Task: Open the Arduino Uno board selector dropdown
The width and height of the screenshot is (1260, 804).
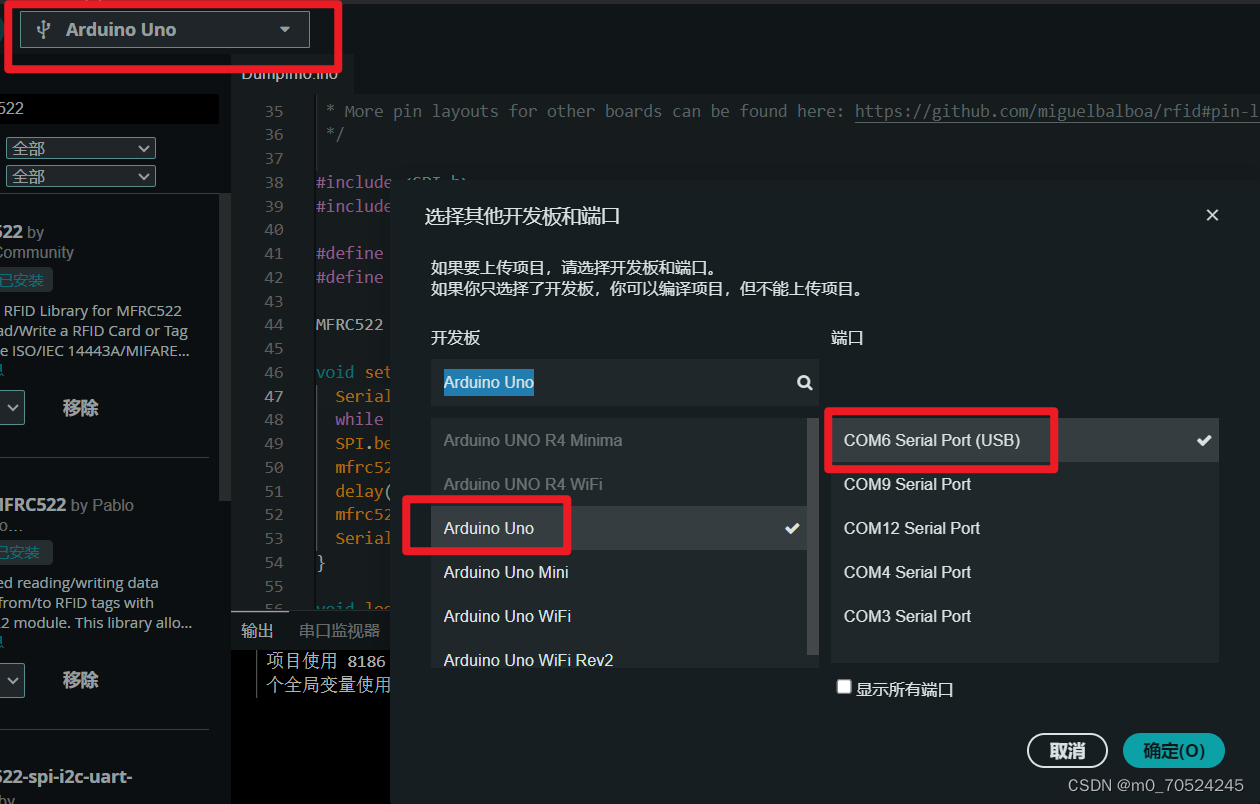Action: [165, 30]
